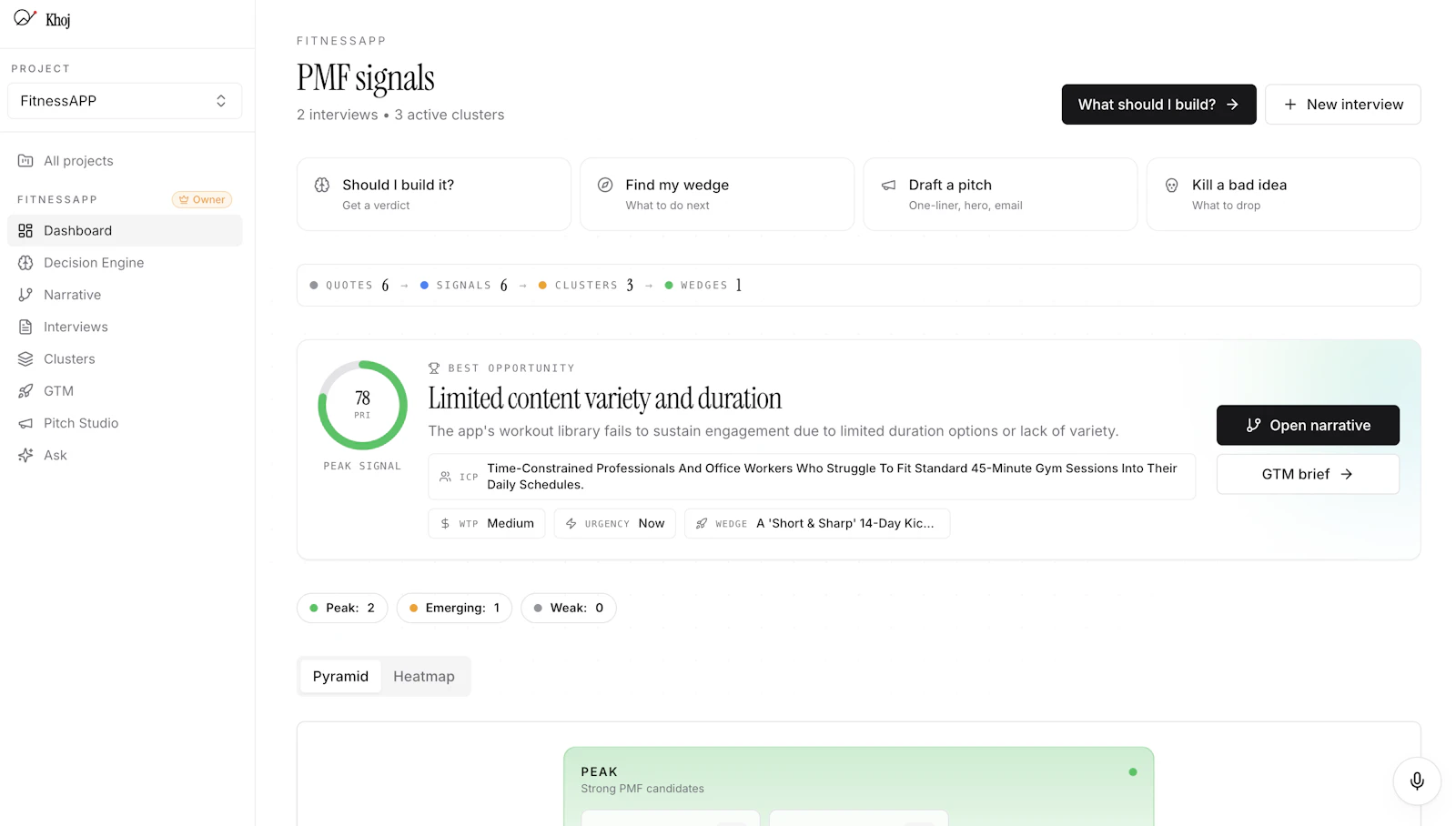Viewport: 1456px width, 826px height.
Task: Click the Urgency Now chip
Action: point(615,523)
